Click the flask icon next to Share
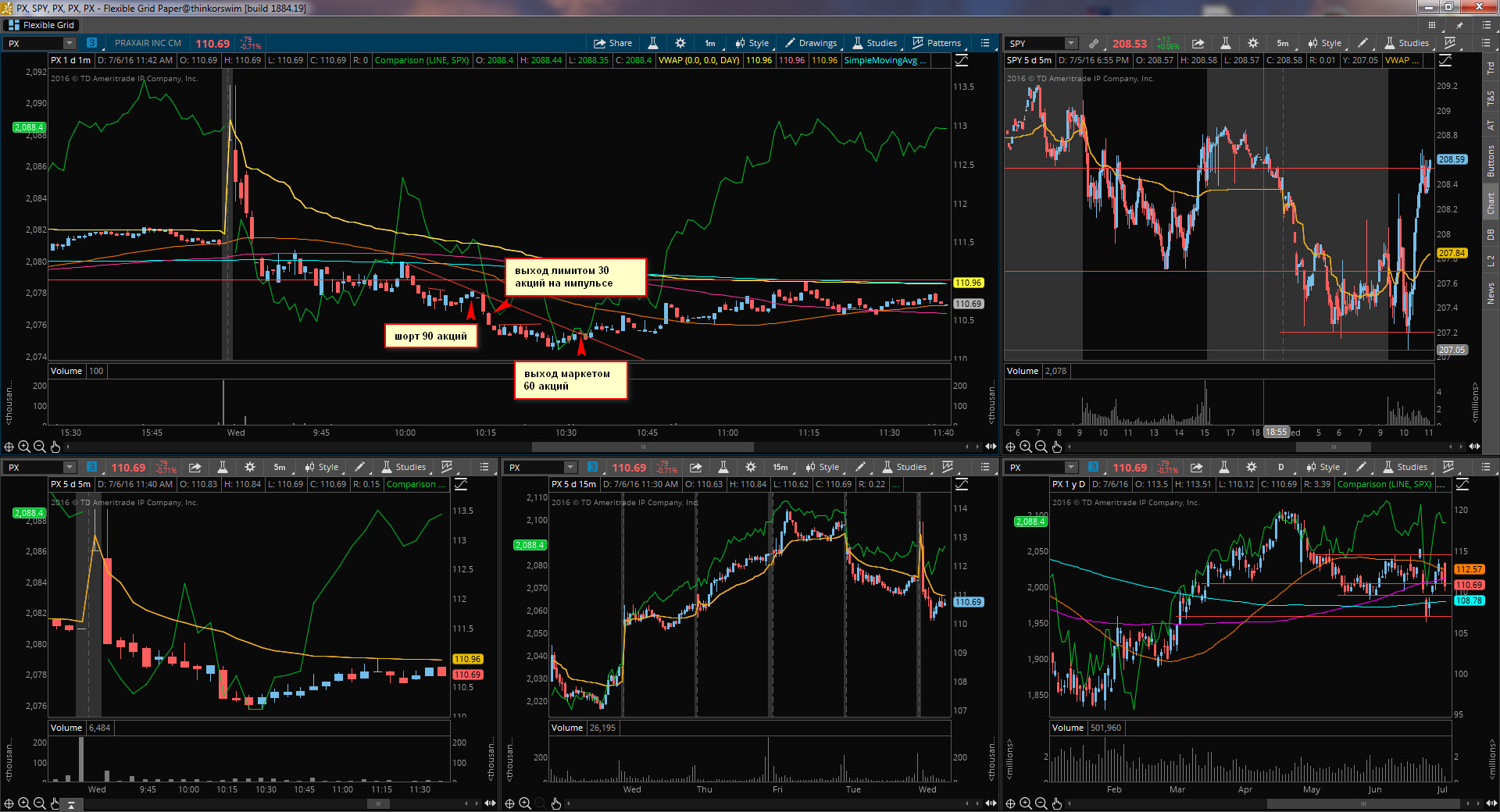This screenshot has height=812, width=1500. (x=653, y=43)
